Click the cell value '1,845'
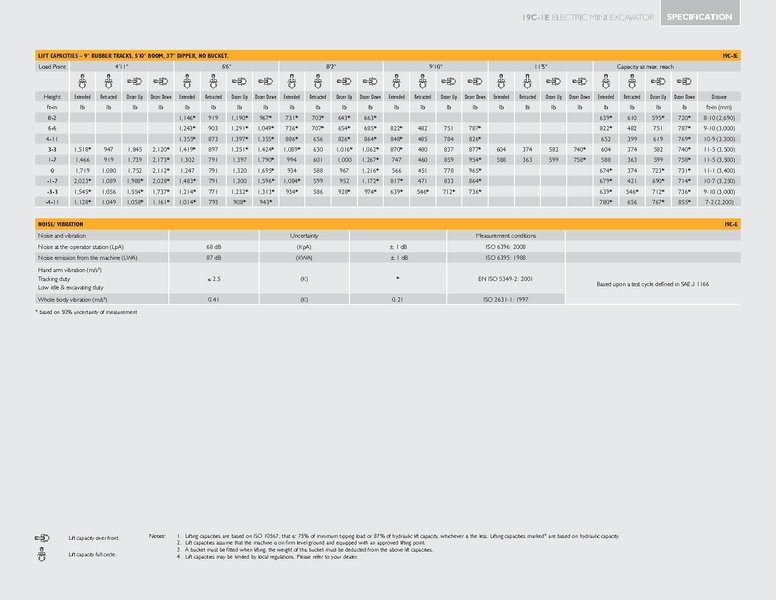The image size is (776, 600). tap(135, 150)
